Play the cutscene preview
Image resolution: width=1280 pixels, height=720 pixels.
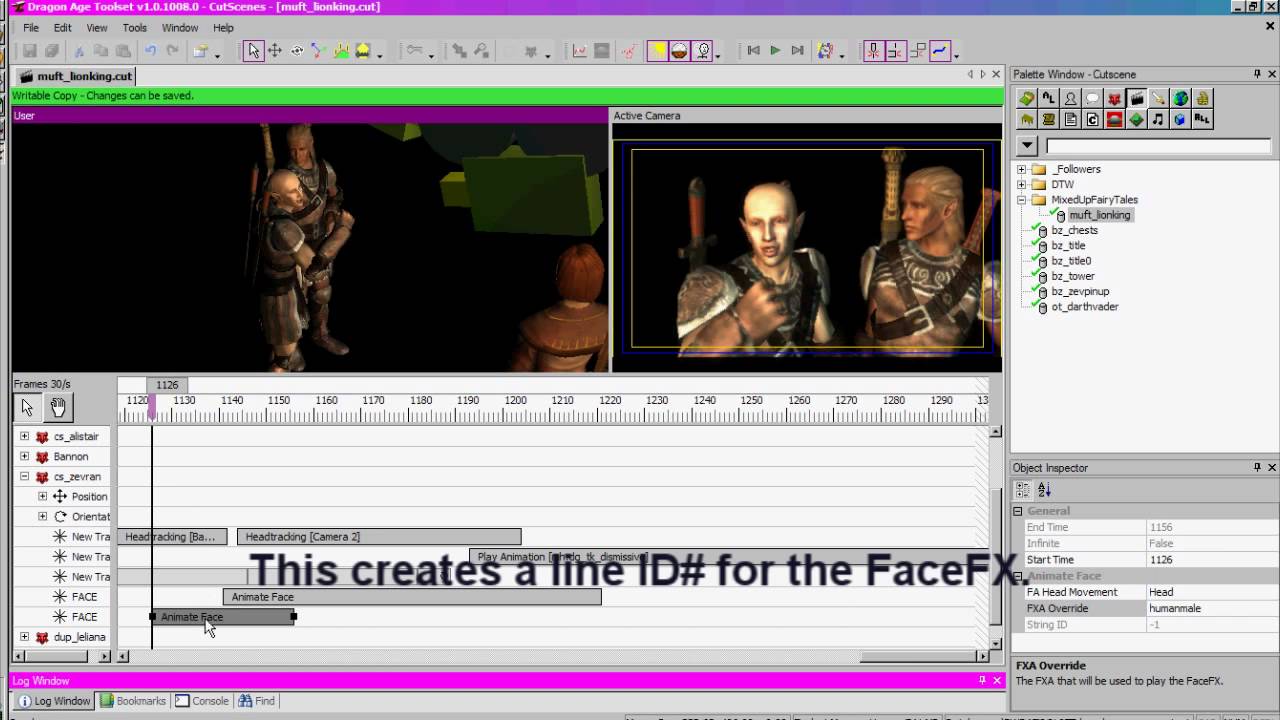(x=775, y=51)
